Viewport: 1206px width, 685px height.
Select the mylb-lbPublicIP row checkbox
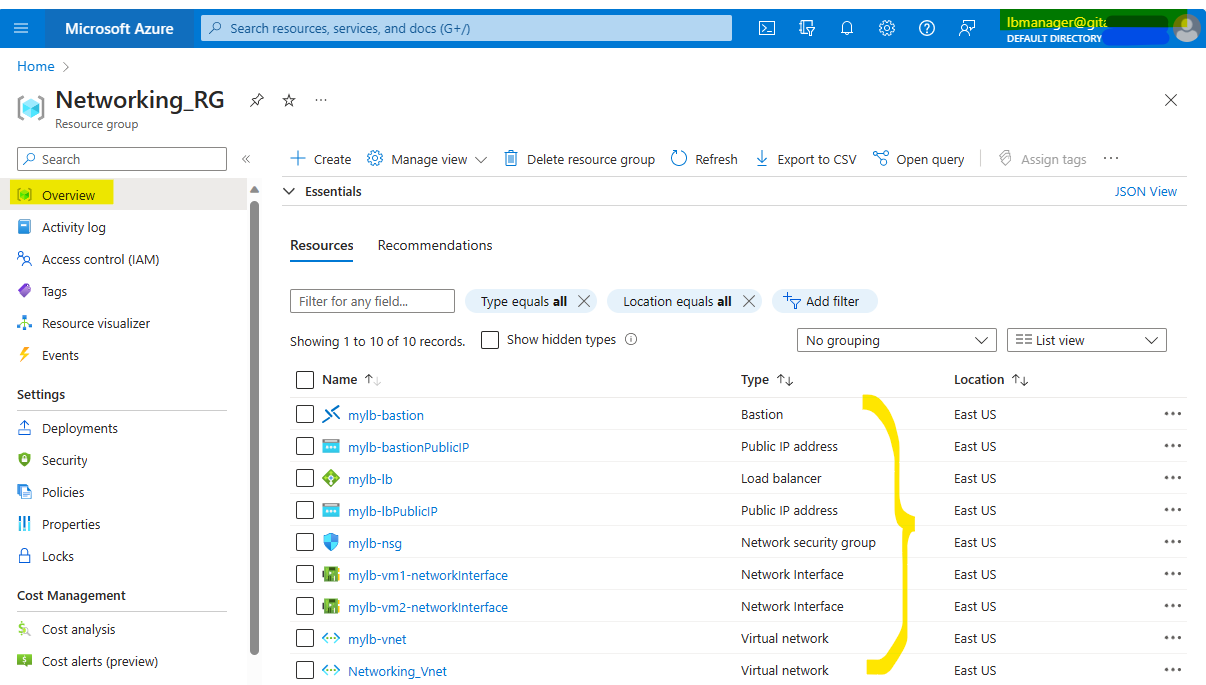pyautogui.click(x=305, y=510)
